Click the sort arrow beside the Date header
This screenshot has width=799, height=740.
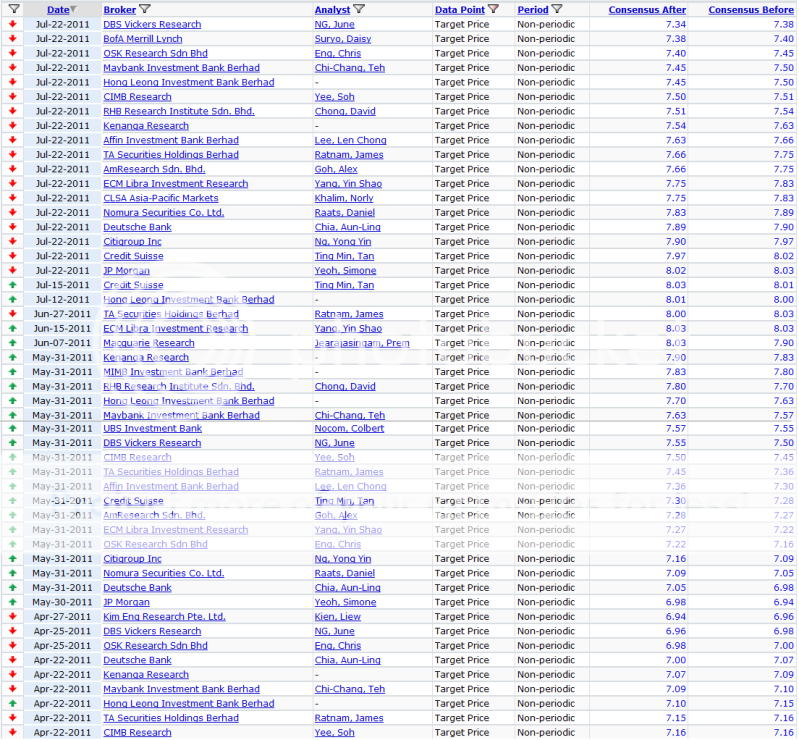click(x=73, y=9)
